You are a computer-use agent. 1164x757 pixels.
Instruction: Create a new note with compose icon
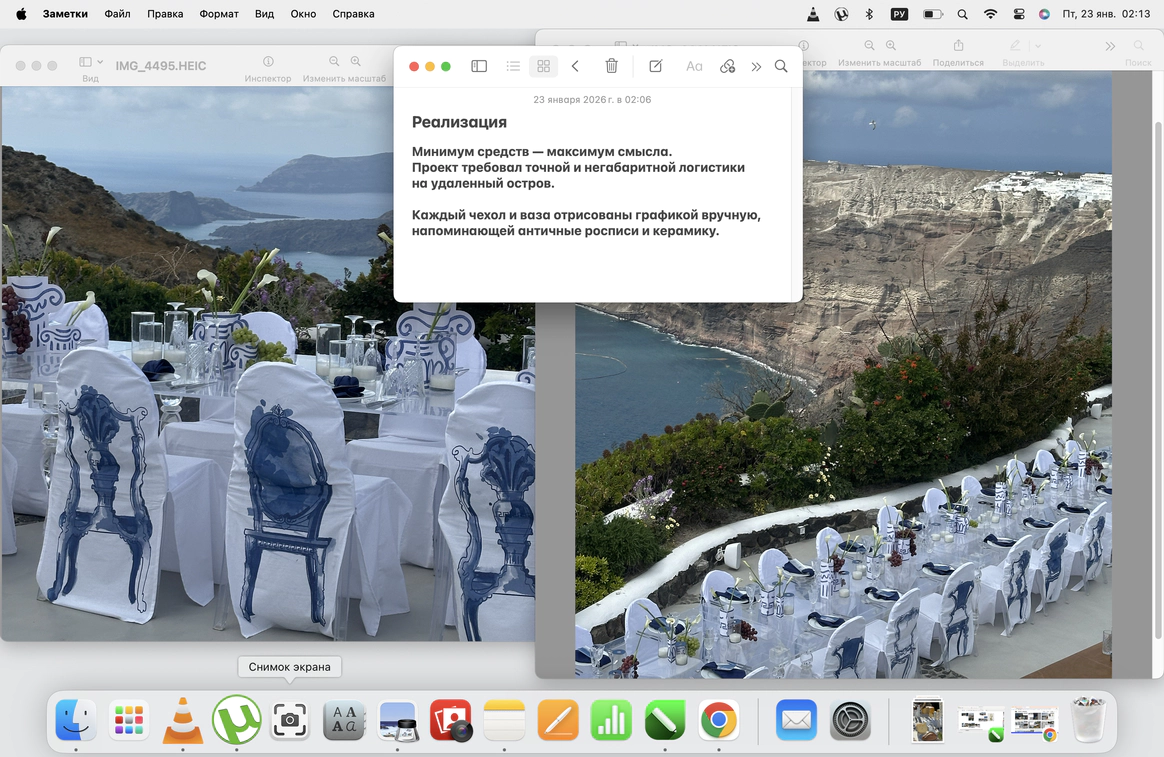[655, 66]
